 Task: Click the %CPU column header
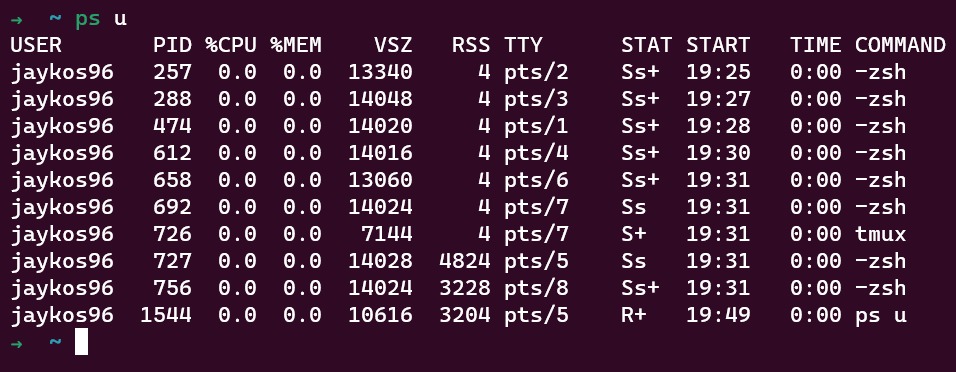click(231, 45)
